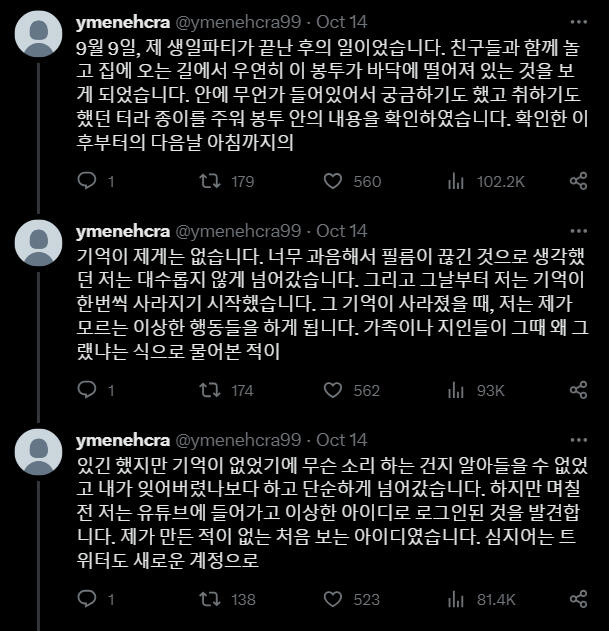Share the first tweet

coord(578,181)
